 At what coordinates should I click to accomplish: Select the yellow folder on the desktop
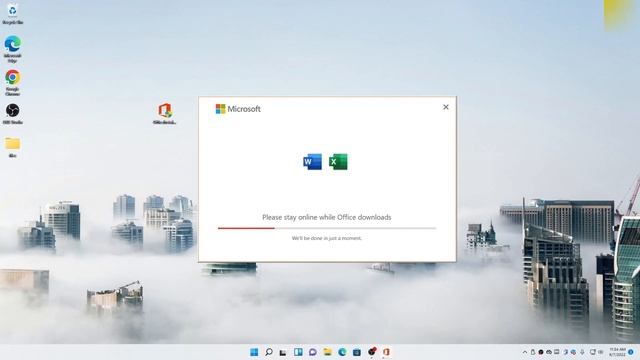click(12, 147)
